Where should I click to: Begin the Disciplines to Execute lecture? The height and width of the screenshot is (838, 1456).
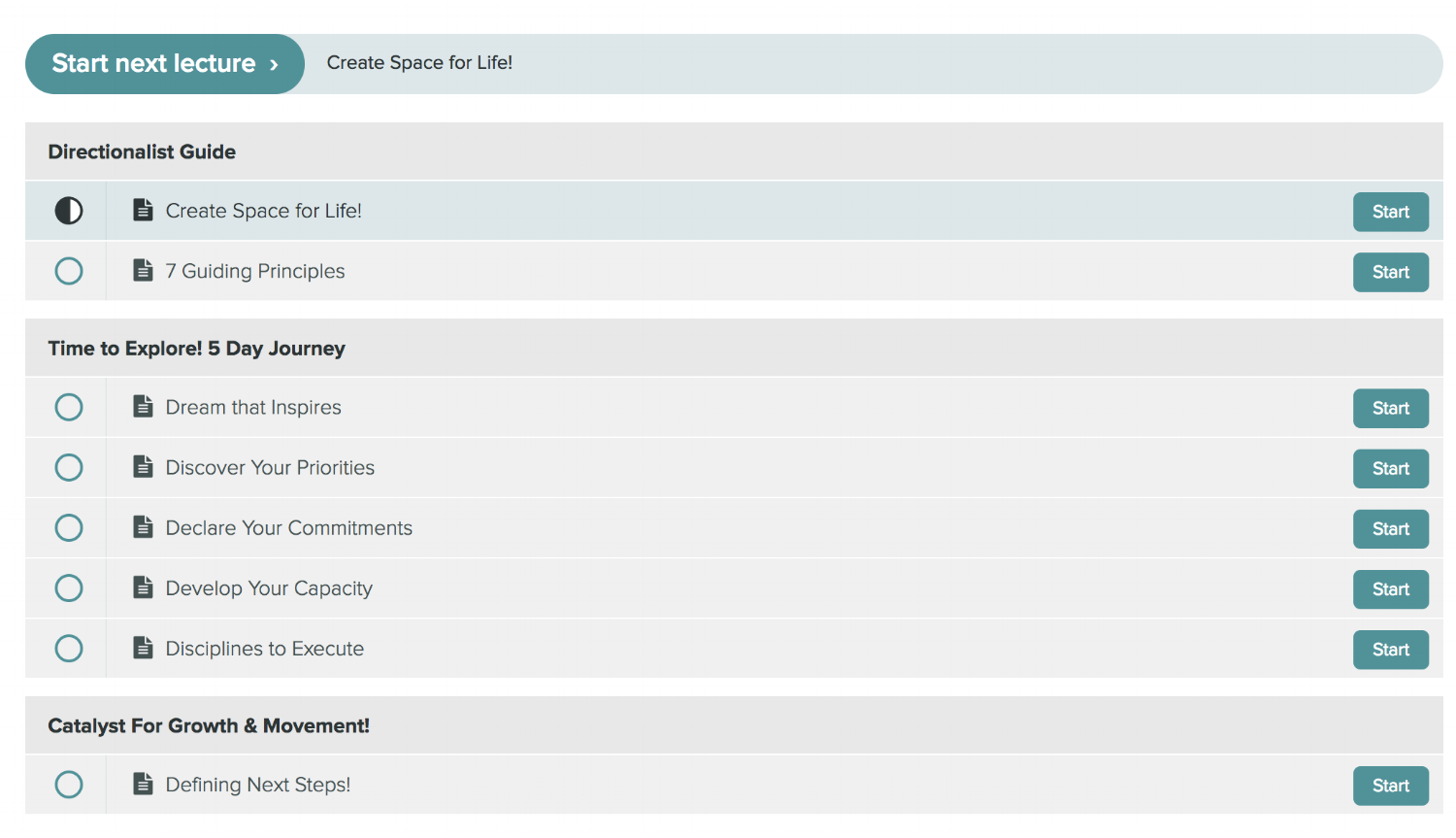(1391, 649)
